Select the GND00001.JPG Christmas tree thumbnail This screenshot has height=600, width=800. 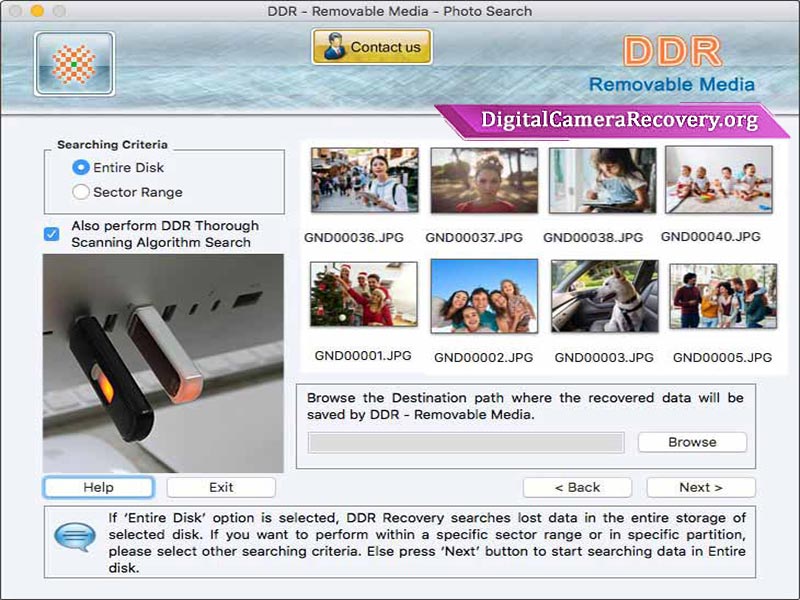364,294
